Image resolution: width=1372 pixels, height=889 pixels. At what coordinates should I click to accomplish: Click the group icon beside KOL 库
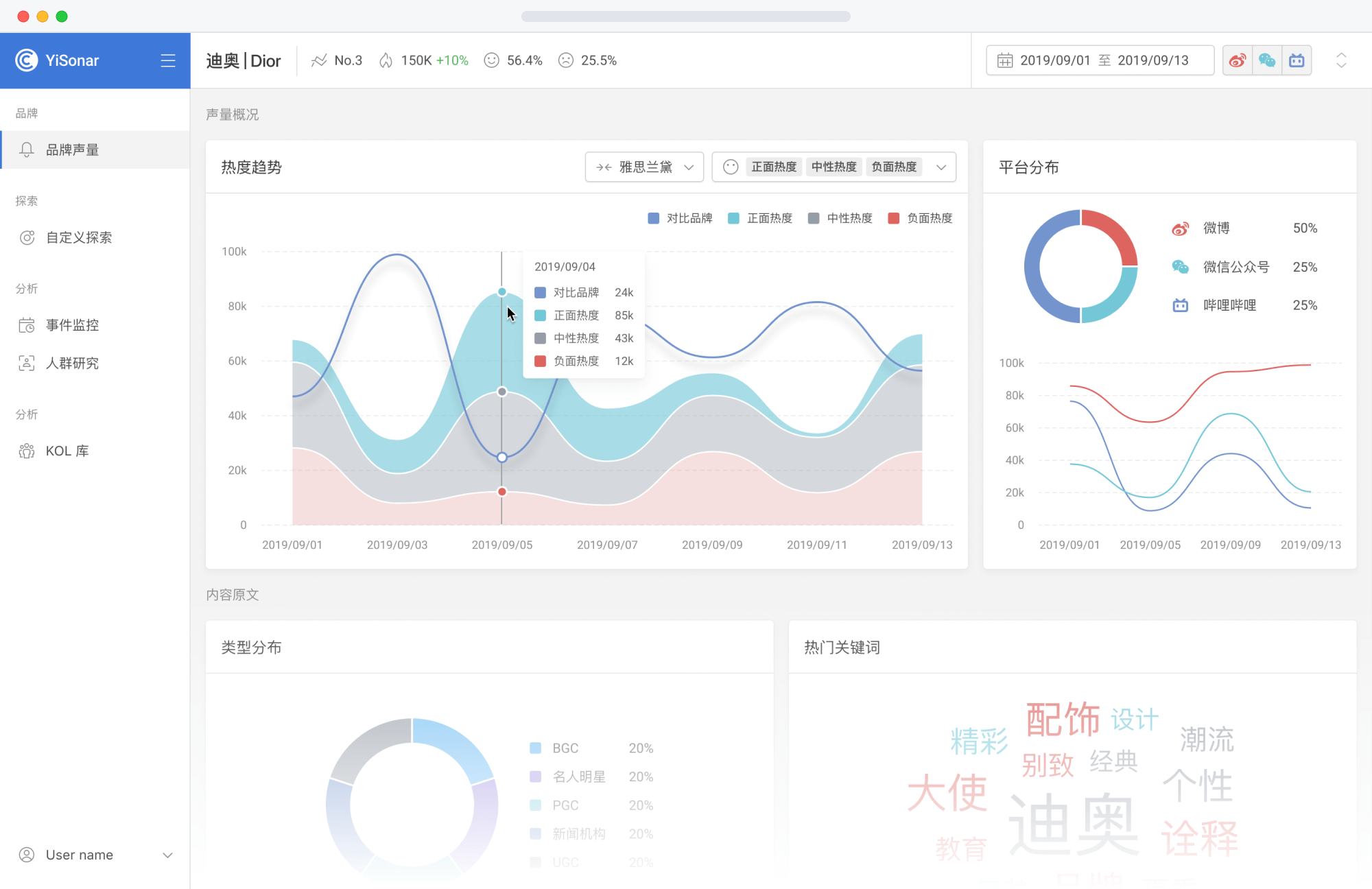27,451
